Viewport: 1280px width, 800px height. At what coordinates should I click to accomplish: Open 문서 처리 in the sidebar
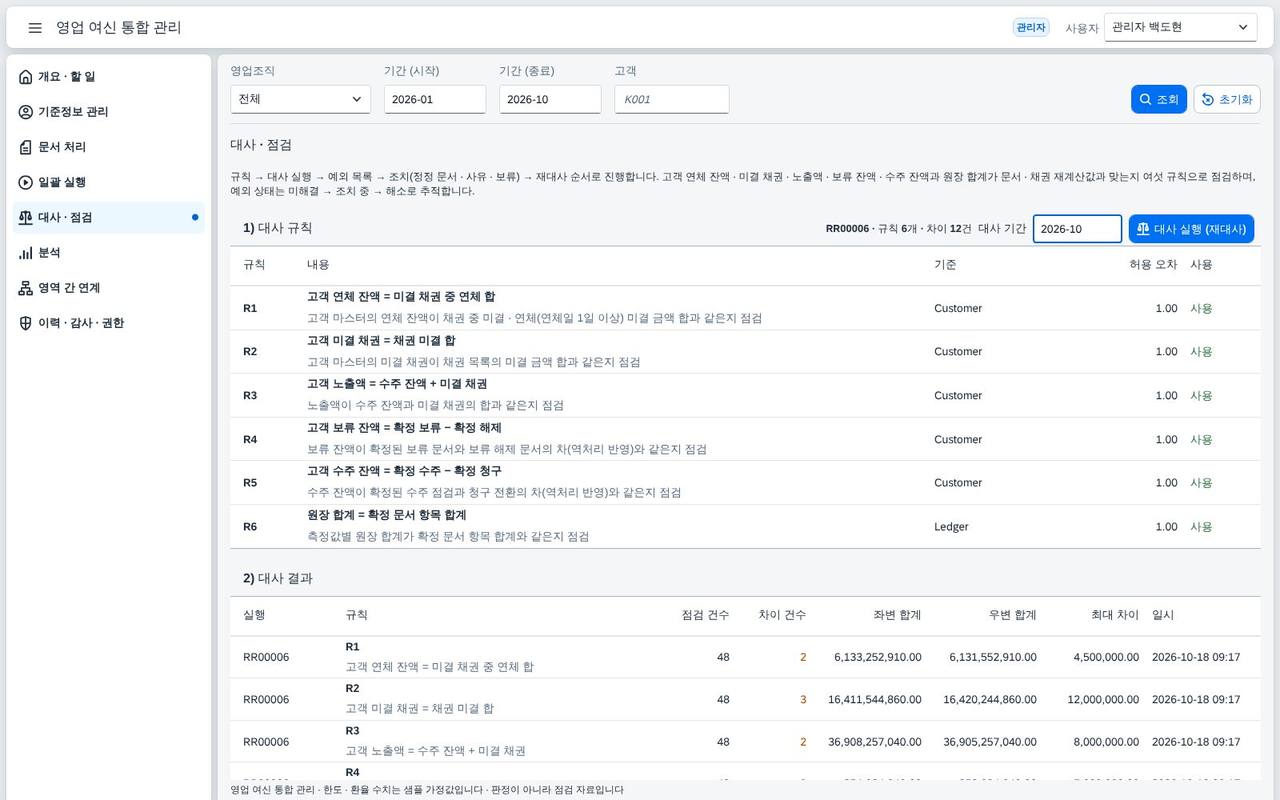[x=109, y=147]
